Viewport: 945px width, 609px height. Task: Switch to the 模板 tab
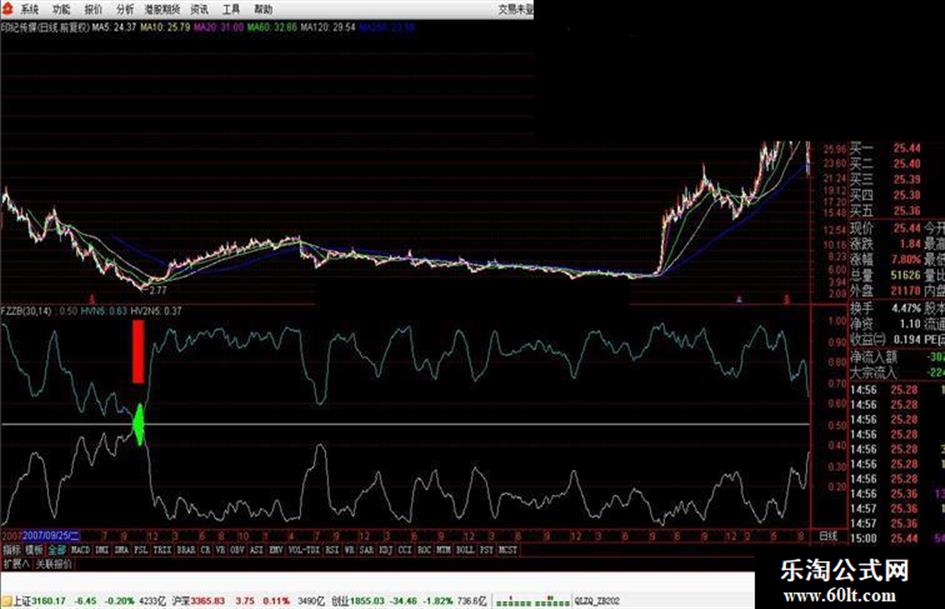coord(34,550)
